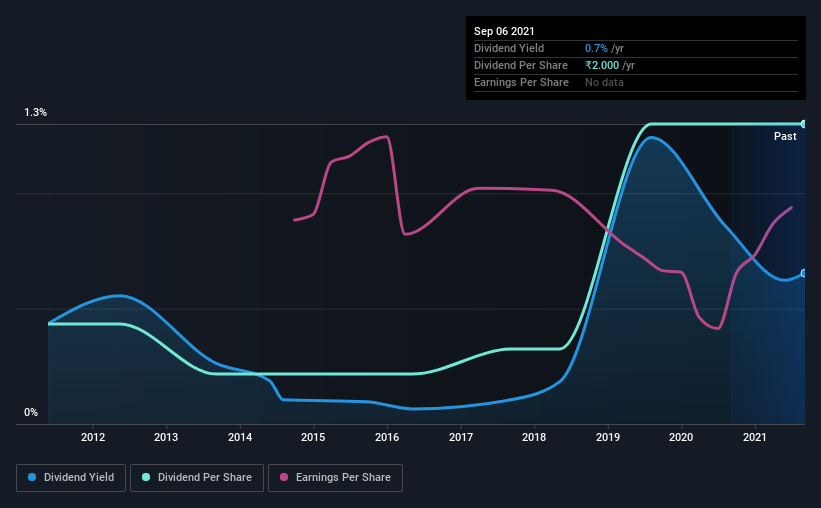The height and width of the screenshot is (508, 821).
Task: Click the 2016 x-axis label
Action: pyautogui.click(x=387, y=437)
